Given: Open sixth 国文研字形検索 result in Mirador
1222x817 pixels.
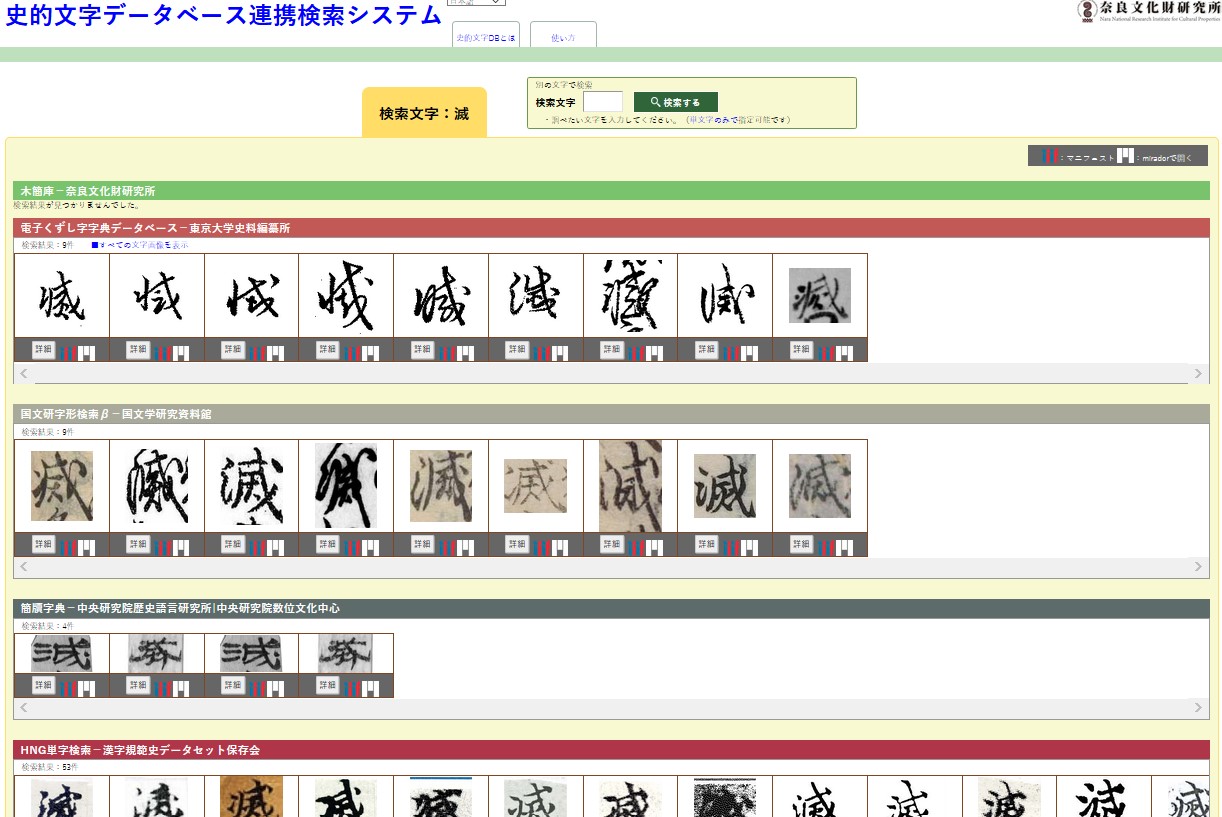Looking at the screenshot, I should point(560,548).
